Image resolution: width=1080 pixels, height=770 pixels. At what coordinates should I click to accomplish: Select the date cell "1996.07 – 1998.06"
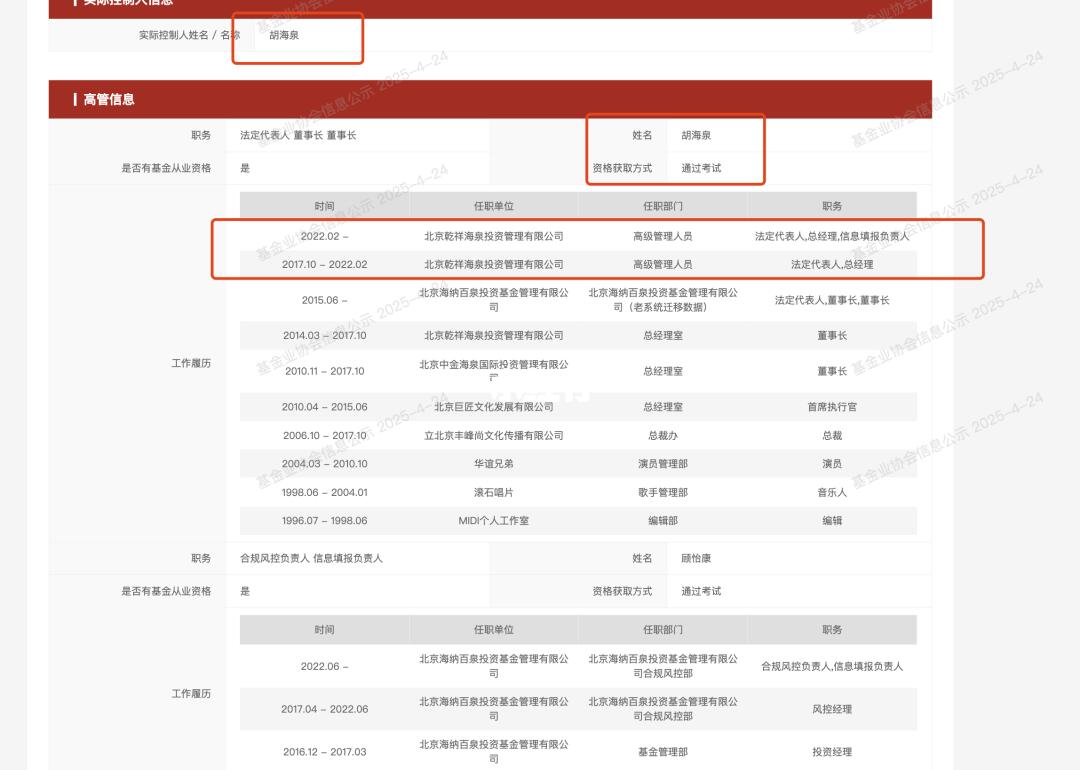[324, 521]
